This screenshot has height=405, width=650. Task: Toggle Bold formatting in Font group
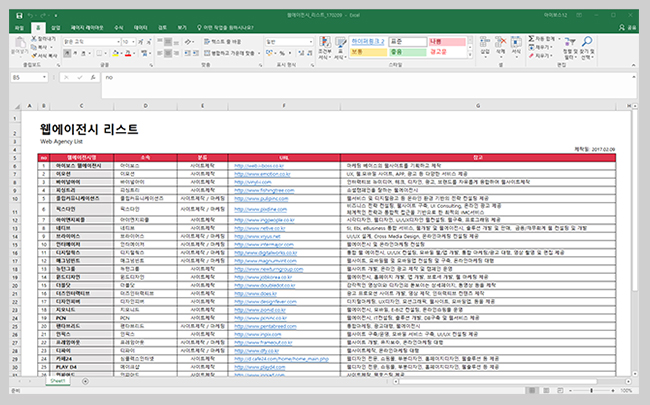point(67,53)
